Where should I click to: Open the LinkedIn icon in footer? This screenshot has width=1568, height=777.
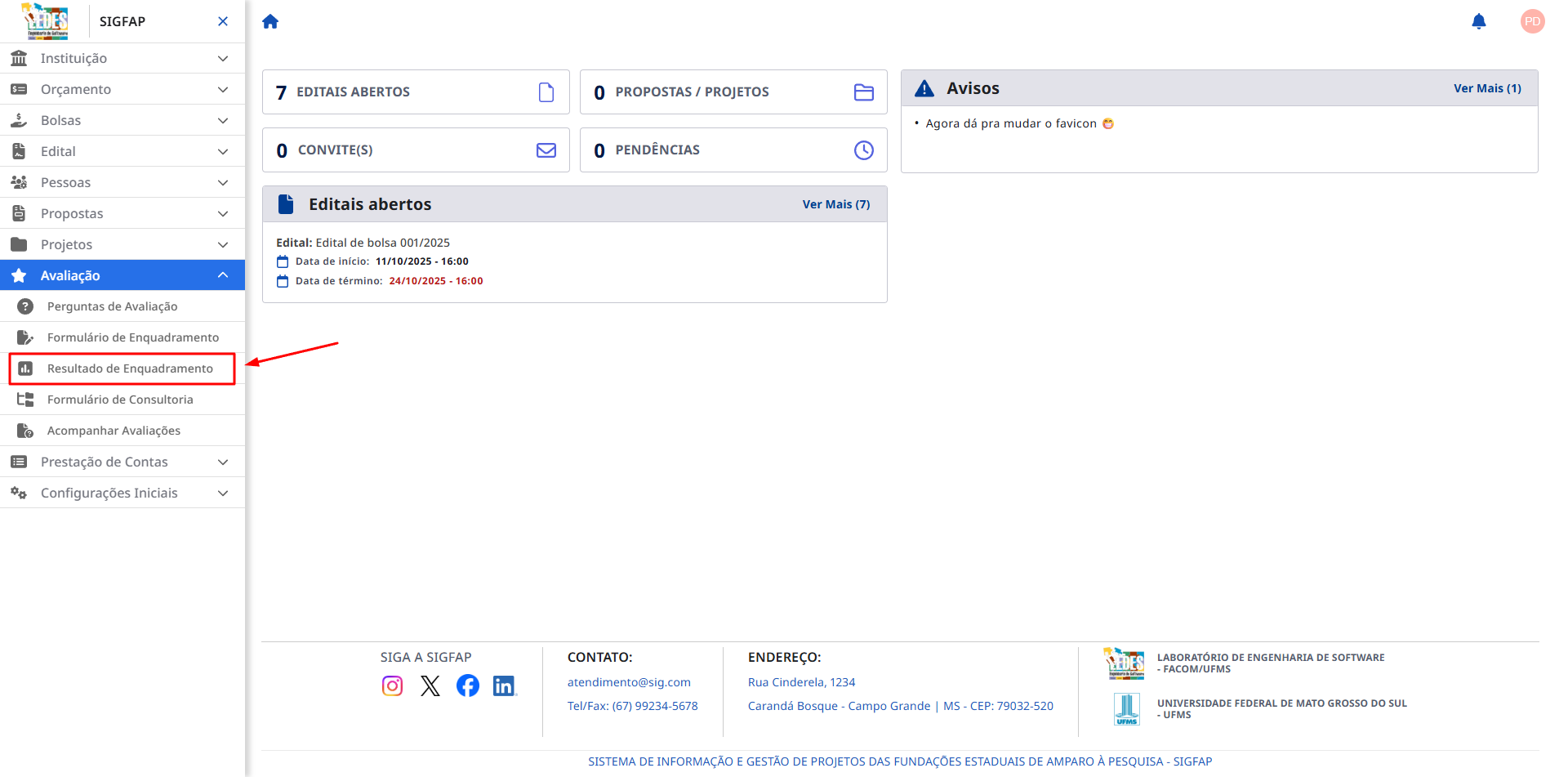pos(505,685)
